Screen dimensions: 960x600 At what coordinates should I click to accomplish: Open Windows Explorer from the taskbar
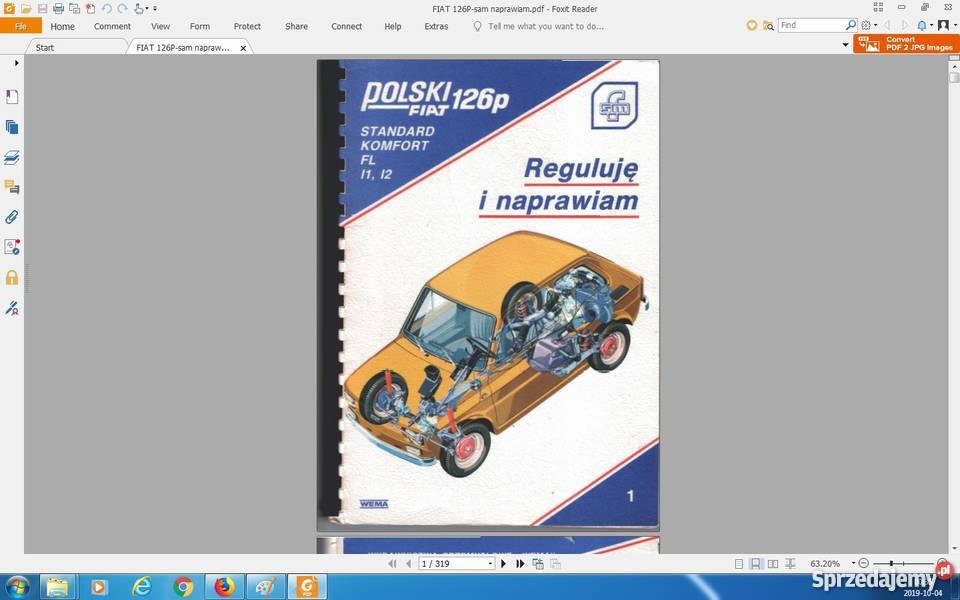58,587
